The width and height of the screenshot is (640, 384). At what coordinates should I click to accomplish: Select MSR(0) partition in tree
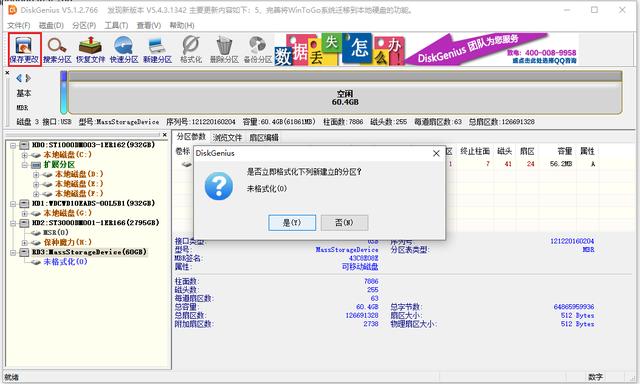(x=56, y=233)
